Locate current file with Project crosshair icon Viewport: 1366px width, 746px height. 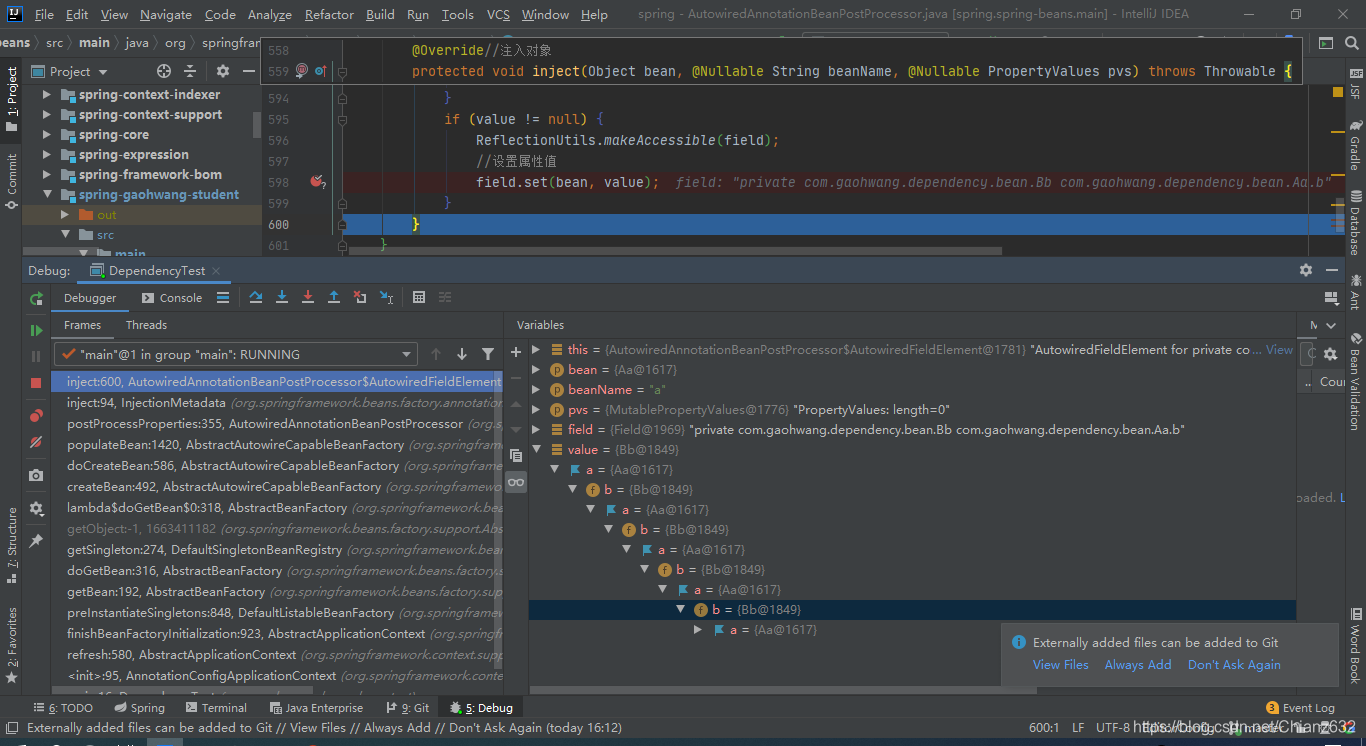[x=164, y=71]
